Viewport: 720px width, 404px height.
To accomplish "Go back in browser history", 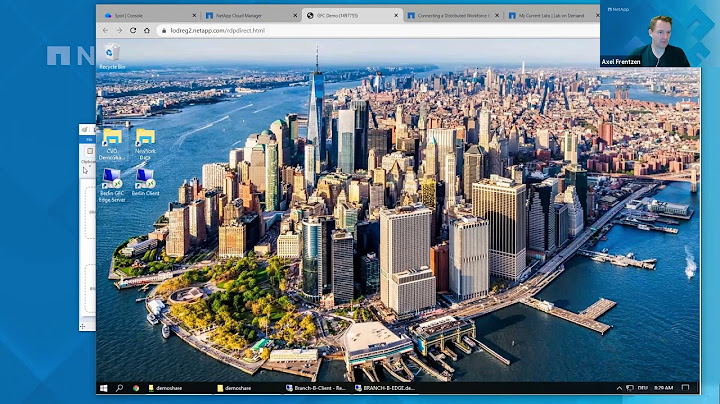I will pyautogui.click(x=106, y=30).
